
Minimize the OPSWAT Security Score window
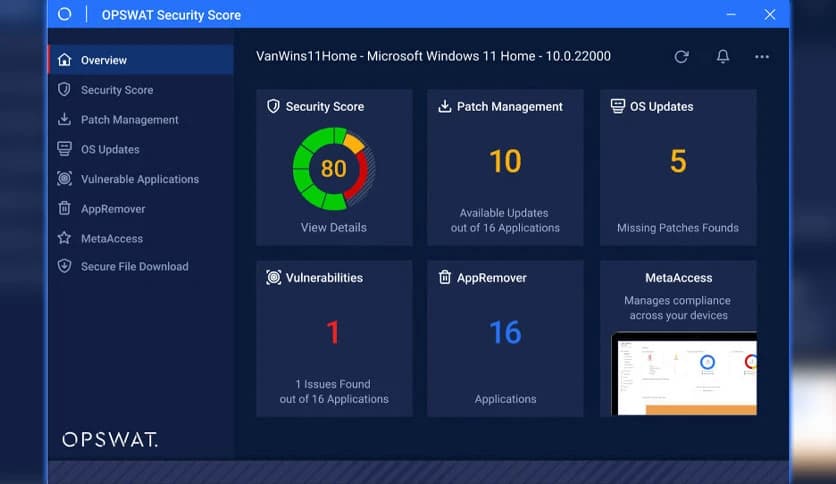tap(731, 14)
